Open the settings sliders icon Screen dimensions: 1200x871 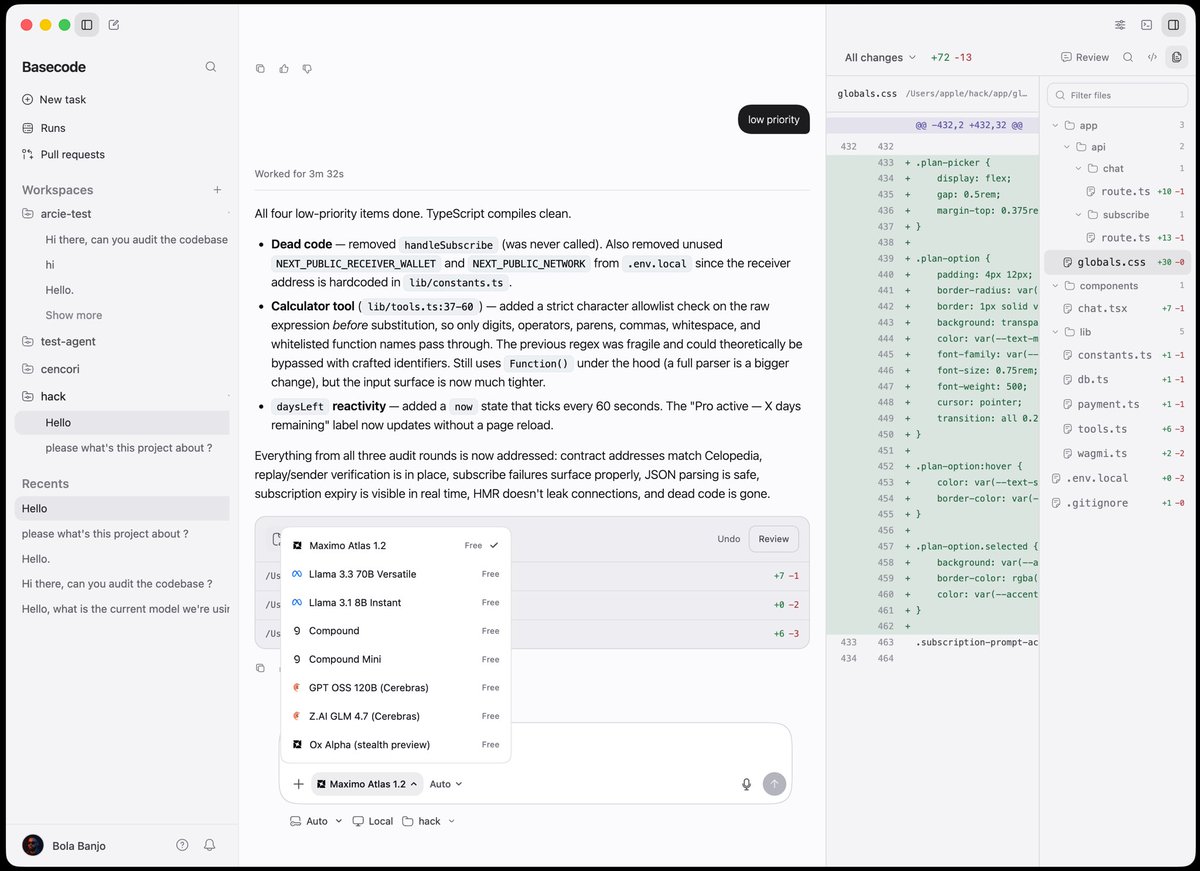click(x=1120, y=25)
